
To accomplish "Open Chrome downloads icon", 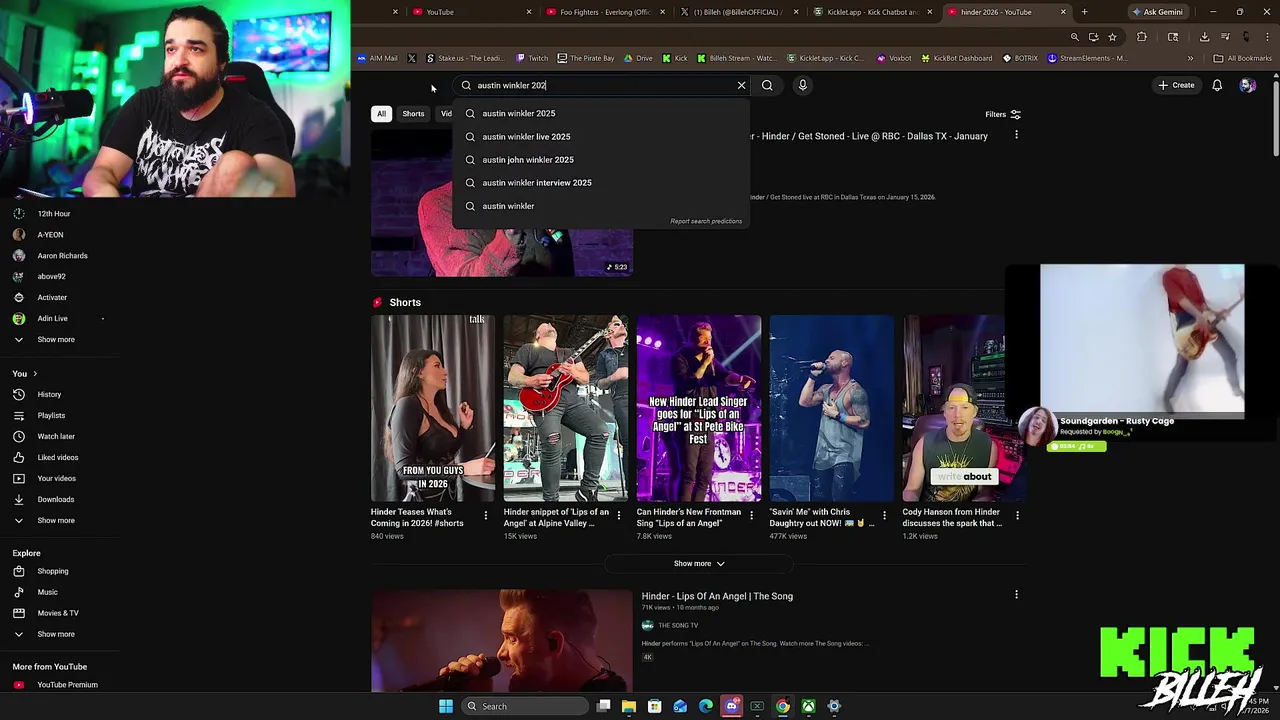I will pyautogui.click(x=1204, y=37).
